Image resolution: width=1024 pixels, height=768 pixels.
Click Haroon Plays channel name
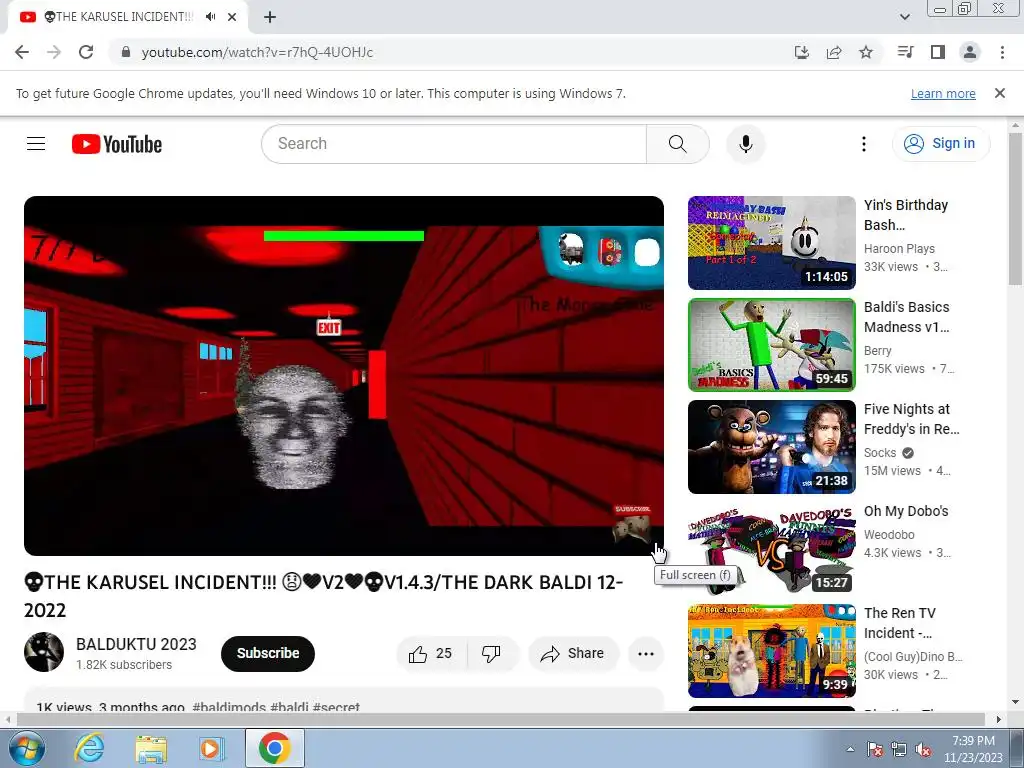click(899, 249)
